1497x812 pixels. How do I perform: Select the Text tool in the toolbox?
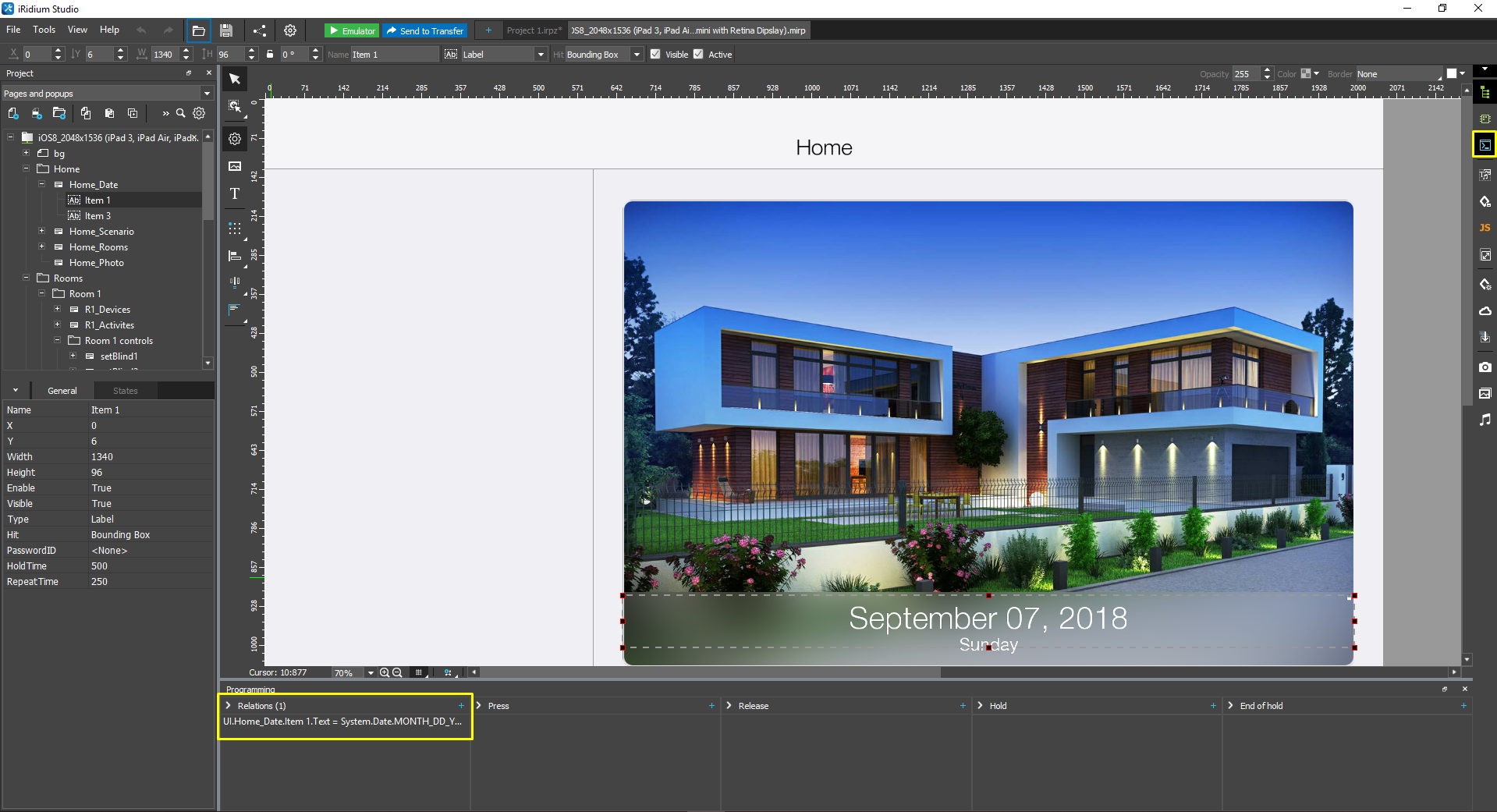coord(235,193)
